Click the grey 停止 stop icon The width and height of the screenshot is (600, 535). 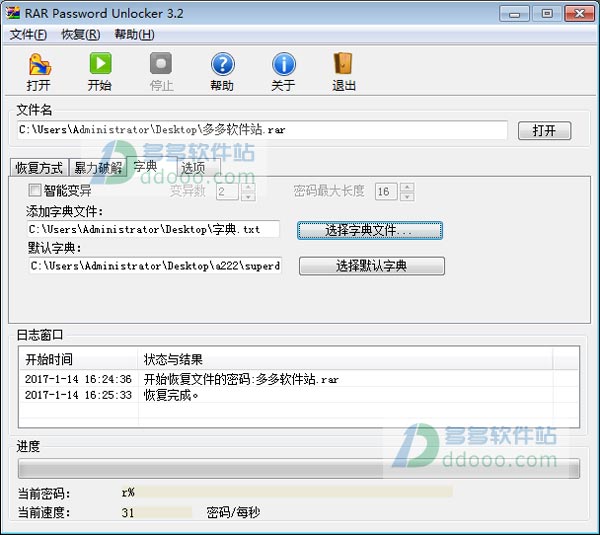tap(161, 64)
